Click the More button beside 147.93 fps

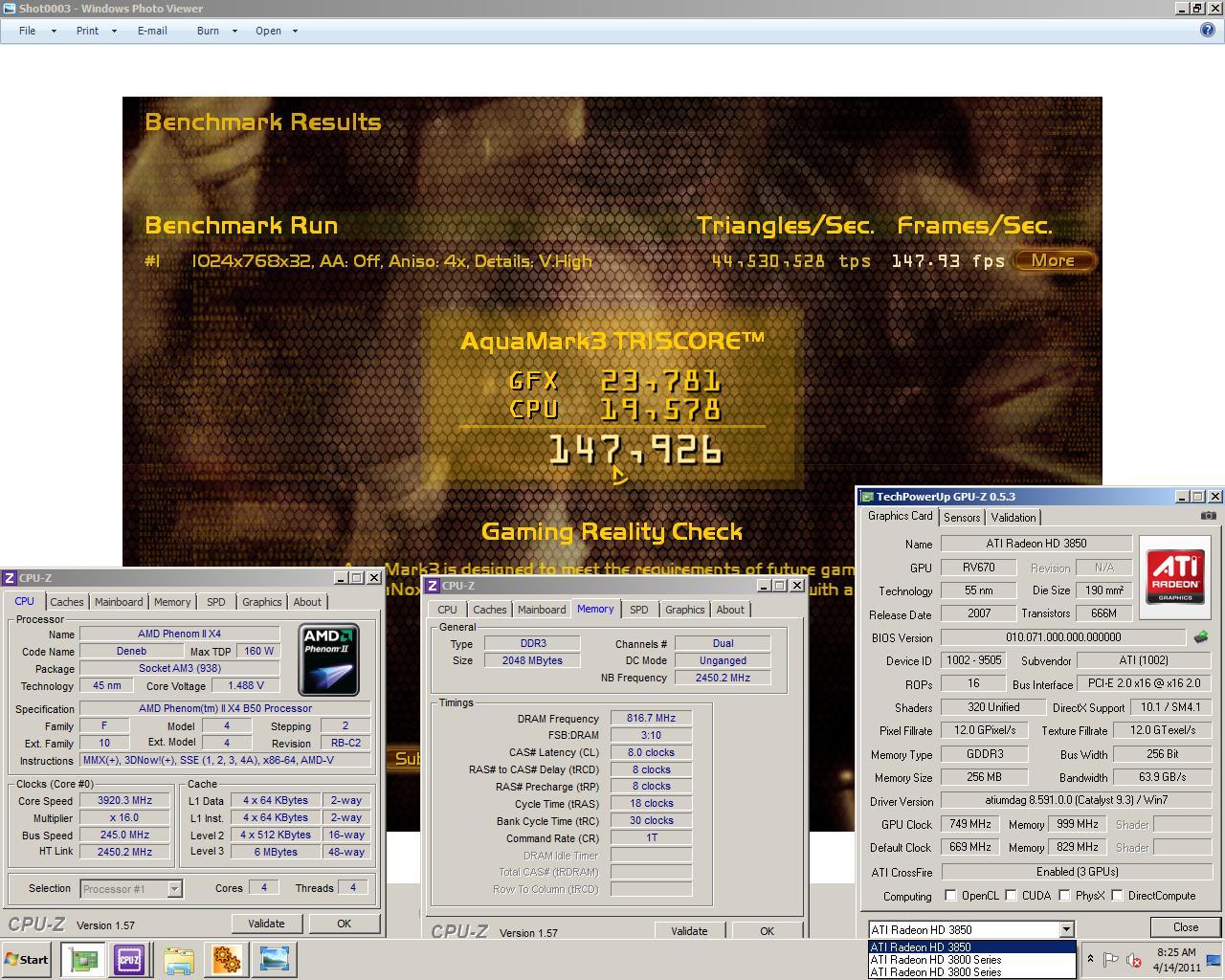tap(1053, 260)
